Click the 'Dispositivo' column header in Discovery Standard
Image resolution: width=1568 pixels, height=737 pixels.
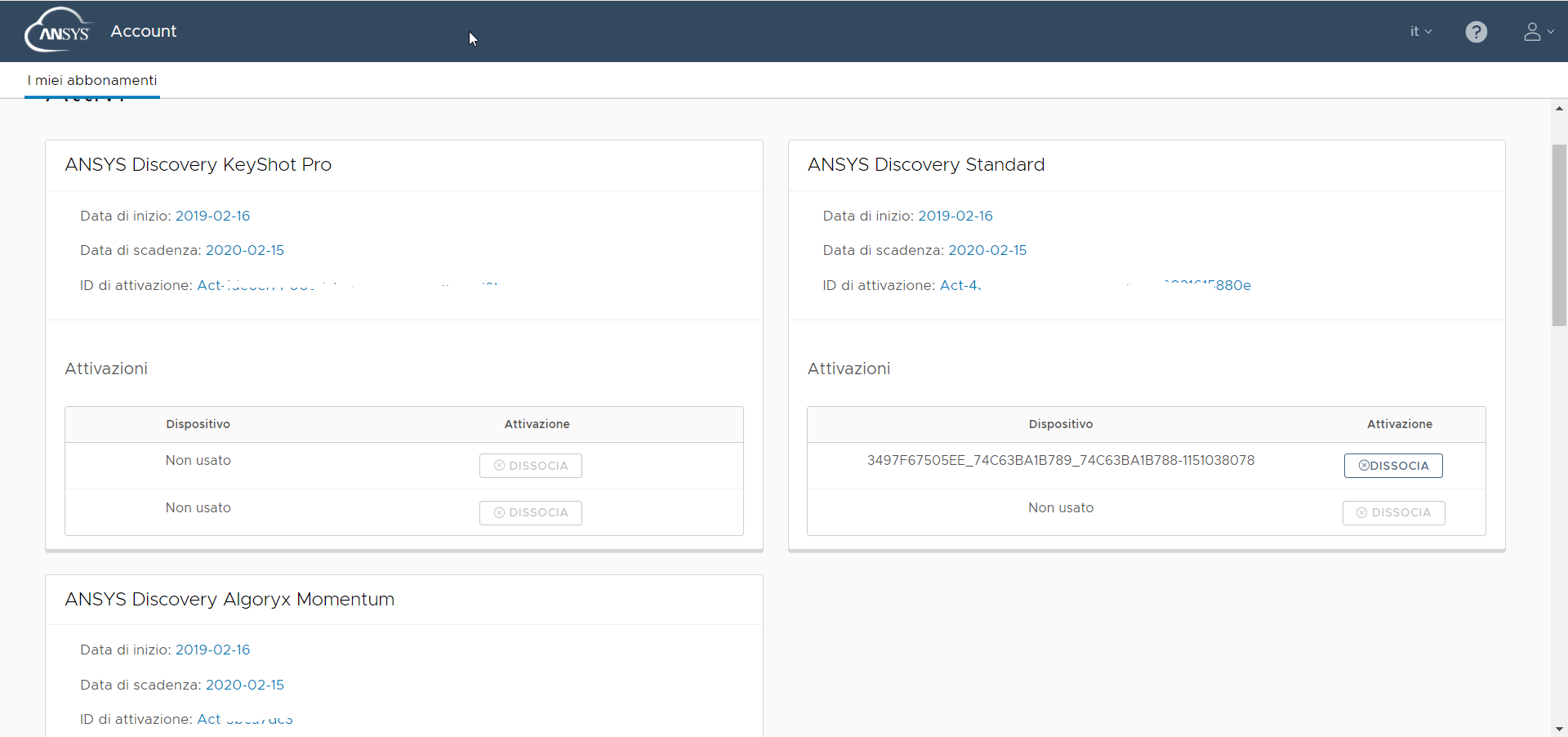pos(1060,424)
